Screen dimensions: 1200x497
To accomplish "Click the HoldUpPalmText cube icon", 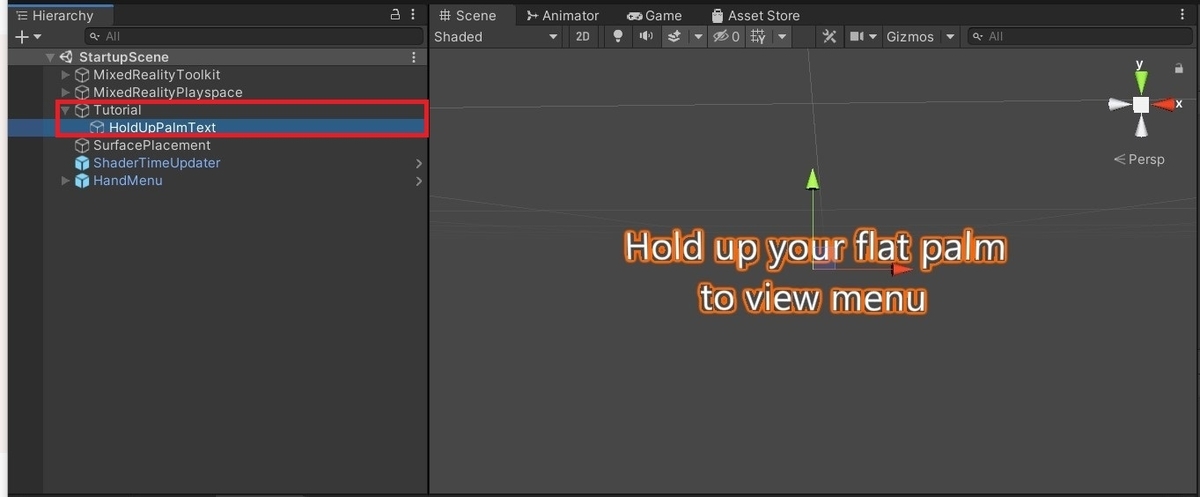I will [97, 127].
